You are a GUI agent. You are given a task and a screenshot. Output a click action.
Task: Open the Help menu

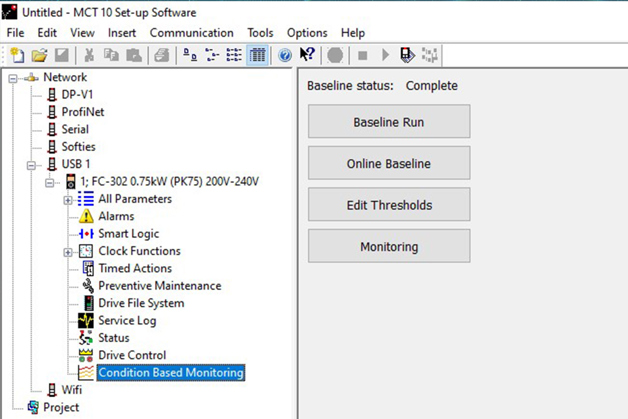click(x=353, y=33)
